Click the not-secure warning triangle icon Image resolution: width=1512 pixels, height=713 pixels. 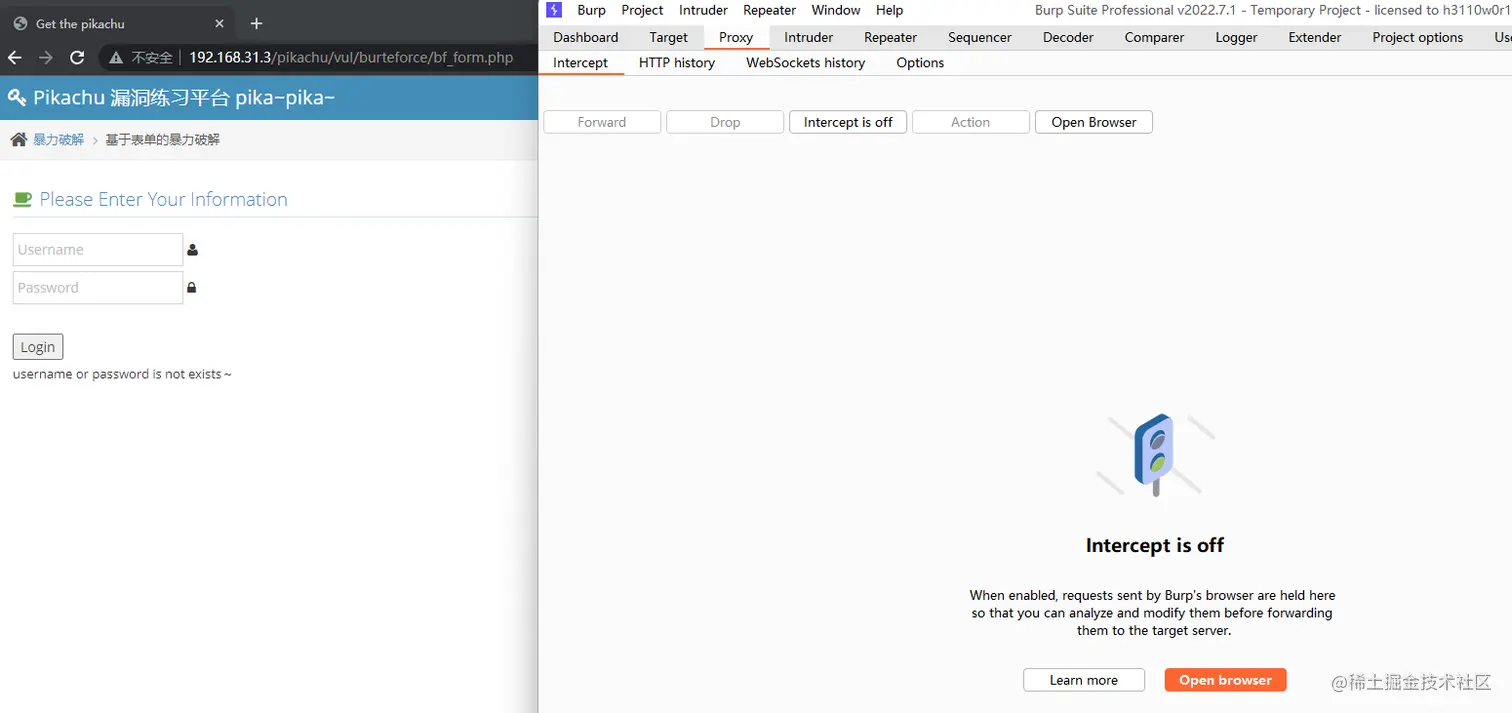117,58
